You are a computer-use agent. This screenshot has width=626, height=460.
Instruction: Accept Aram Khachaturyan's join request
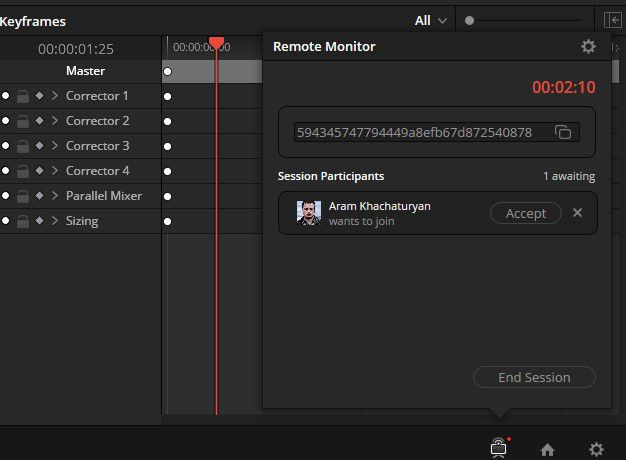[x=526, y=214]
